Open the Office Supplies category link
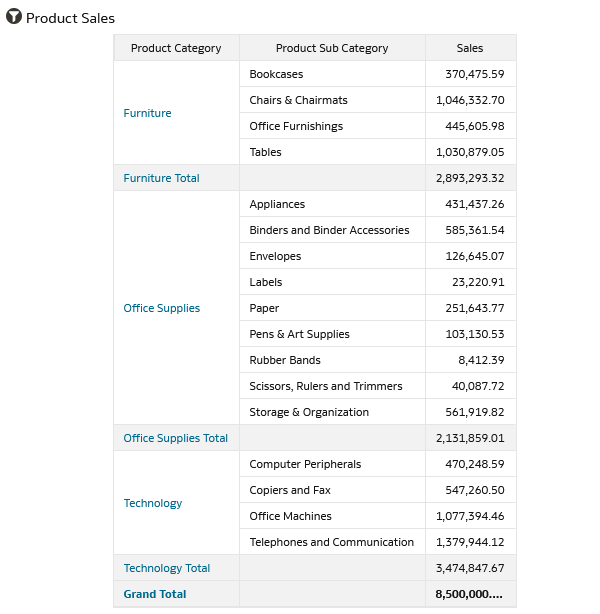This screenshot has height=614, width=600. [x=161, y=308]
